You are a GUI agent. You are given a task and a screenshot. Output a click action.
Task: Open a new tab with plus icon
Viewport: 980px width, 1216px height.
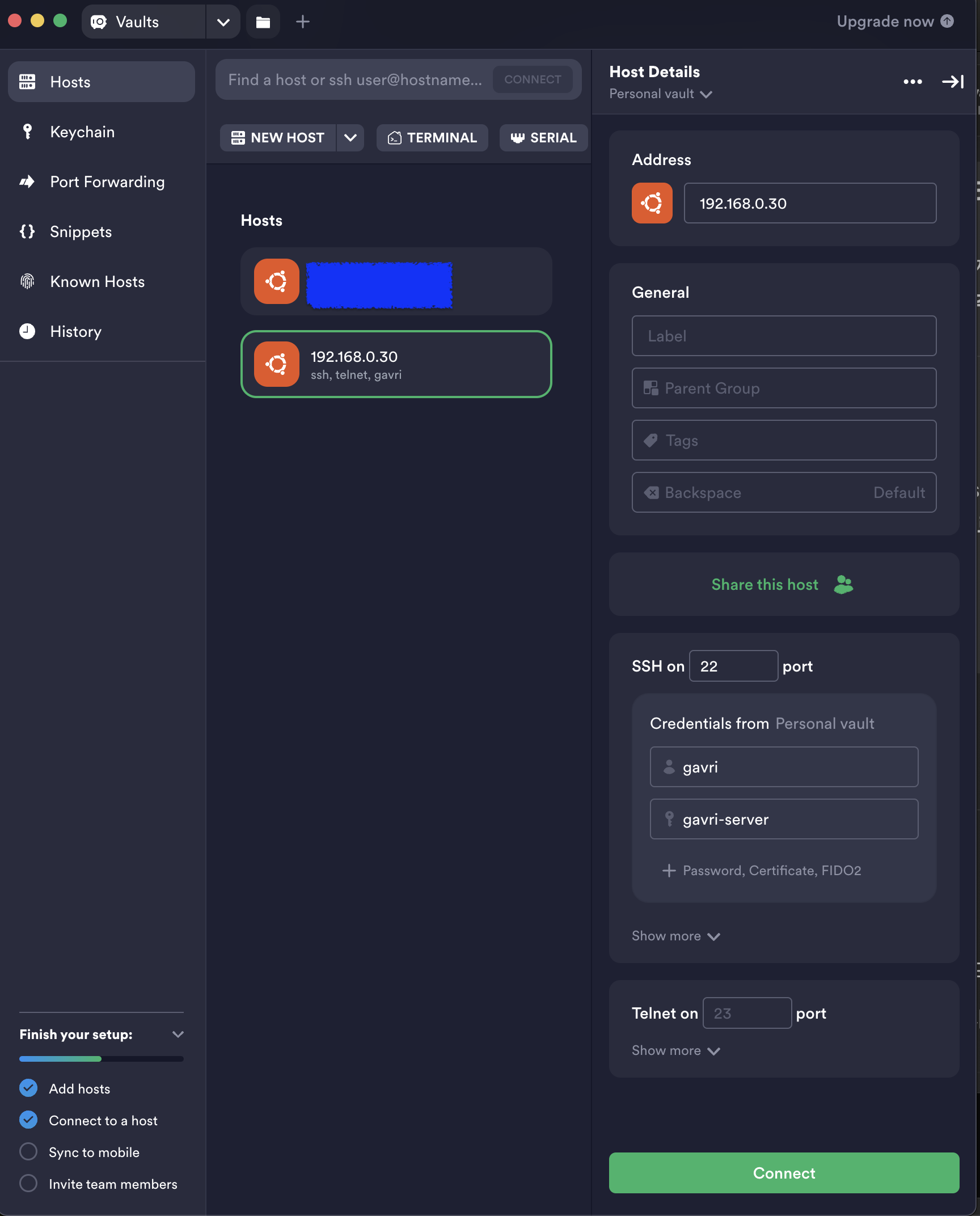tap(303, 22)
